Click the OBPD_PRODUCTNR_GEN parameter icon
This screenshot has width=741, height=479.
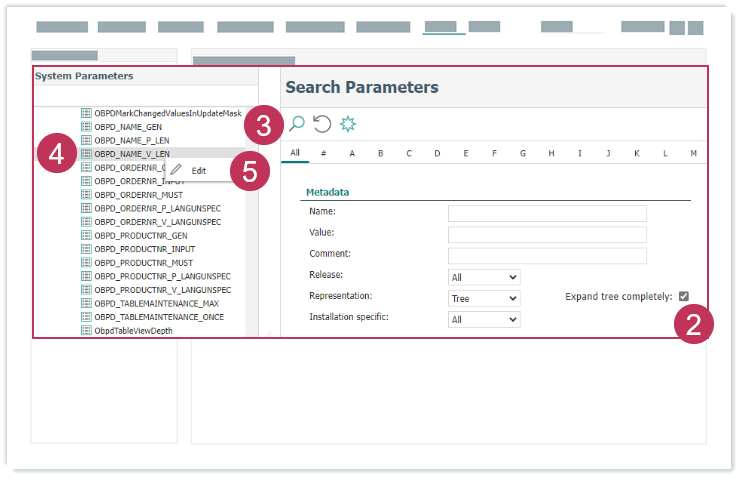86,235
